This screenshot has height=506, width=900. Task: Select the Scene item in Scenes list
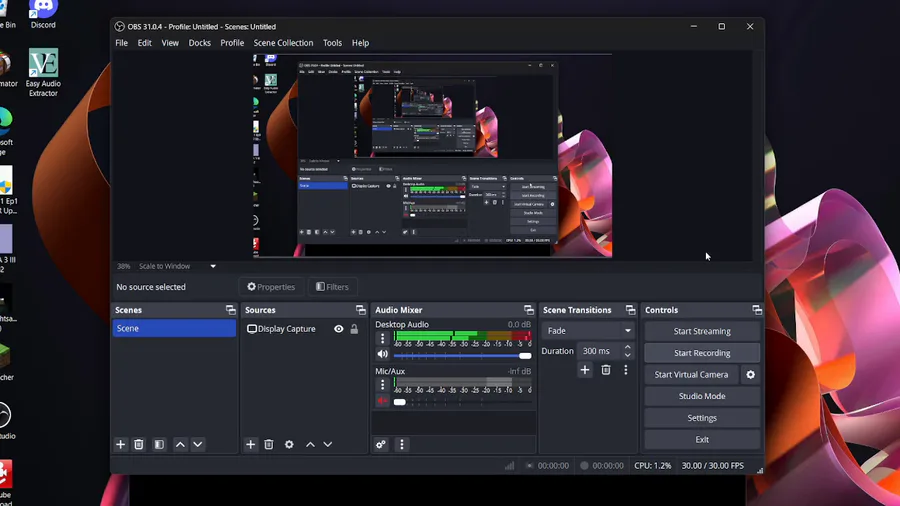coord(174,328)
